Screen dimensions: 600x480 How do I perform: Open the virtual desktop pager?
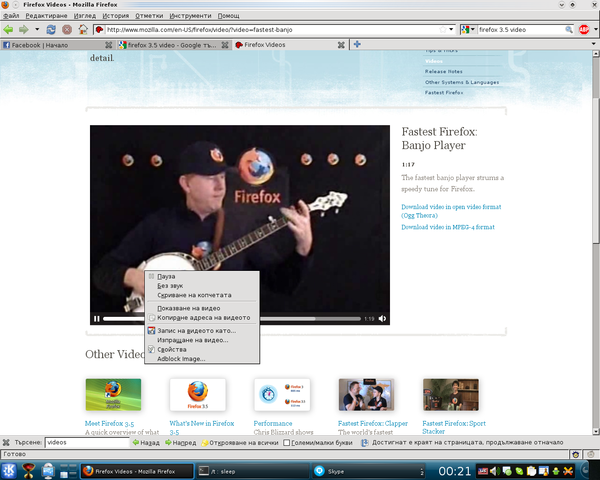click(68, 471)
